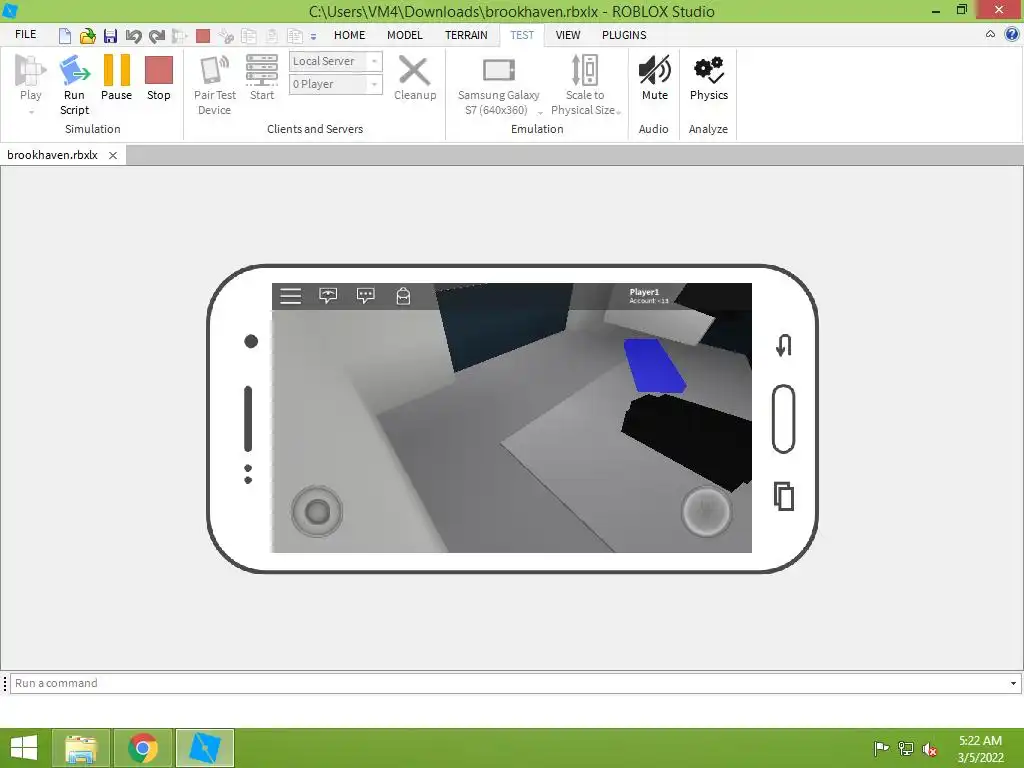Click the emulator back arrow button
The image size is (1024, 768).
pyautogui.click(x=784, y=345)
